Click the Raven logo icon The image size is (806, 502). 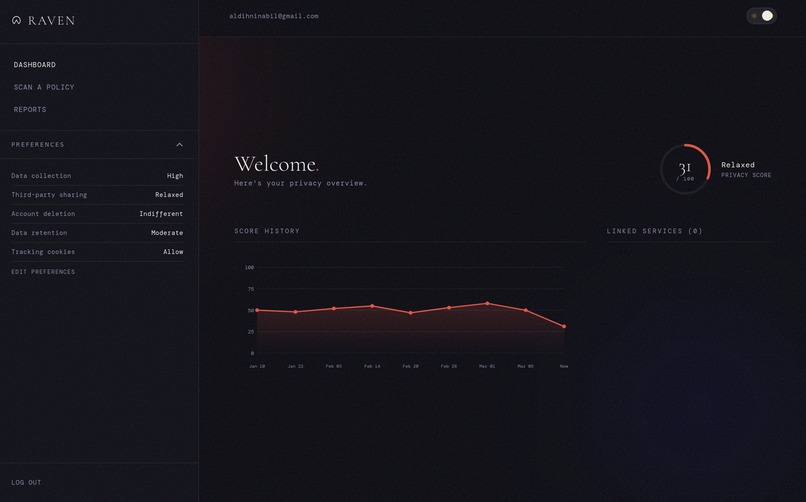point(16,20)
